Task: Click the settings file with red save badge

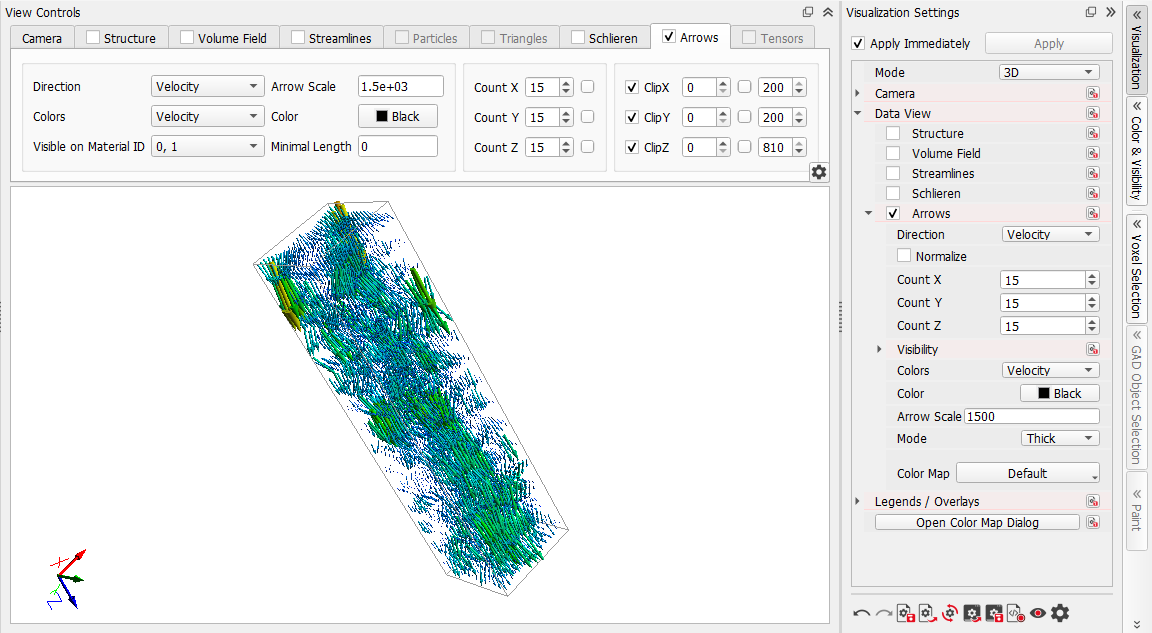Action: 906,613
